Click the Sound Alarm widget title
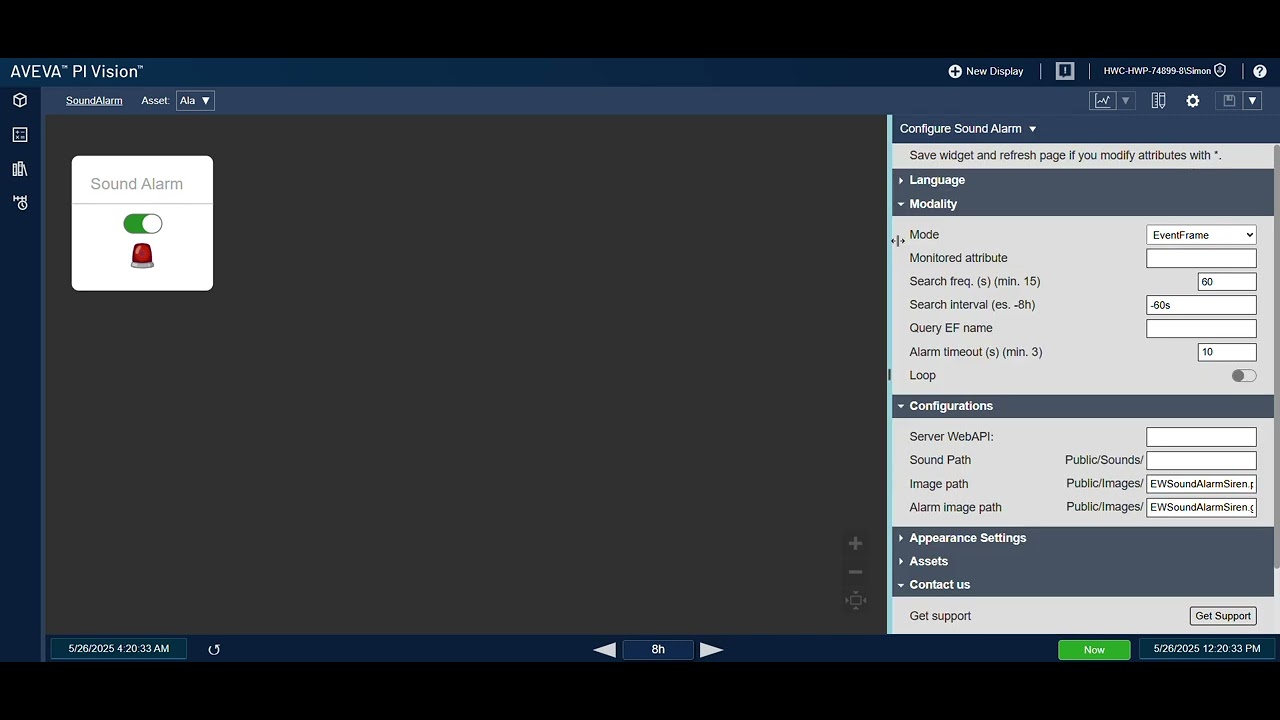 pyautogui.click(x=137, y=184)
